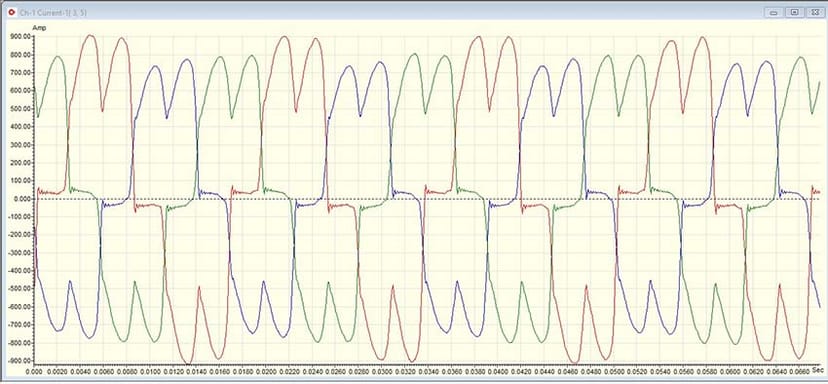Click the '-500.00' y-axis label

click(20, 289)
